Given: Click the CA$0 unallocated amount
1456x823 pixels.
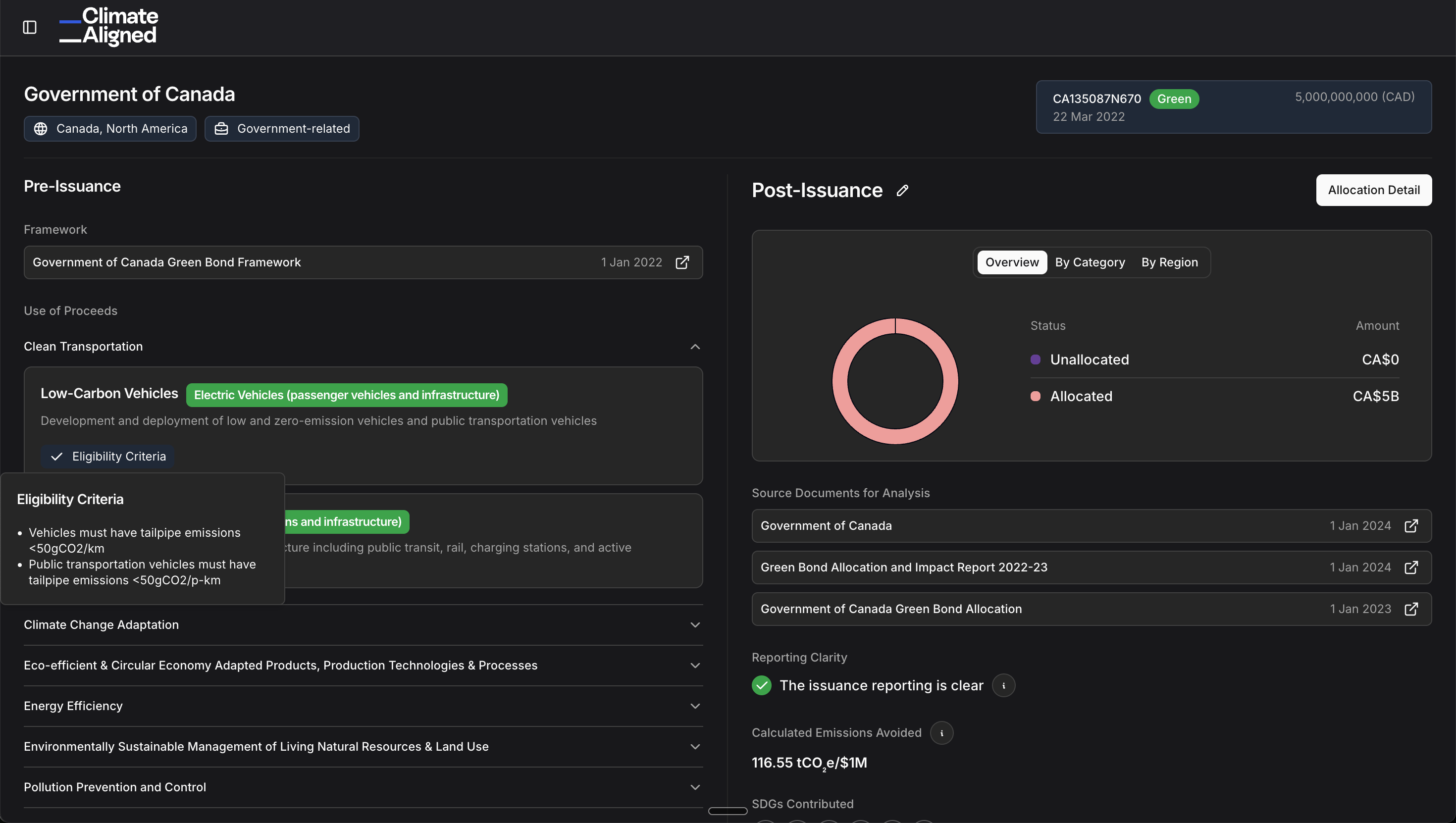Looking at the screenshot, I should tap(1380, 360).
